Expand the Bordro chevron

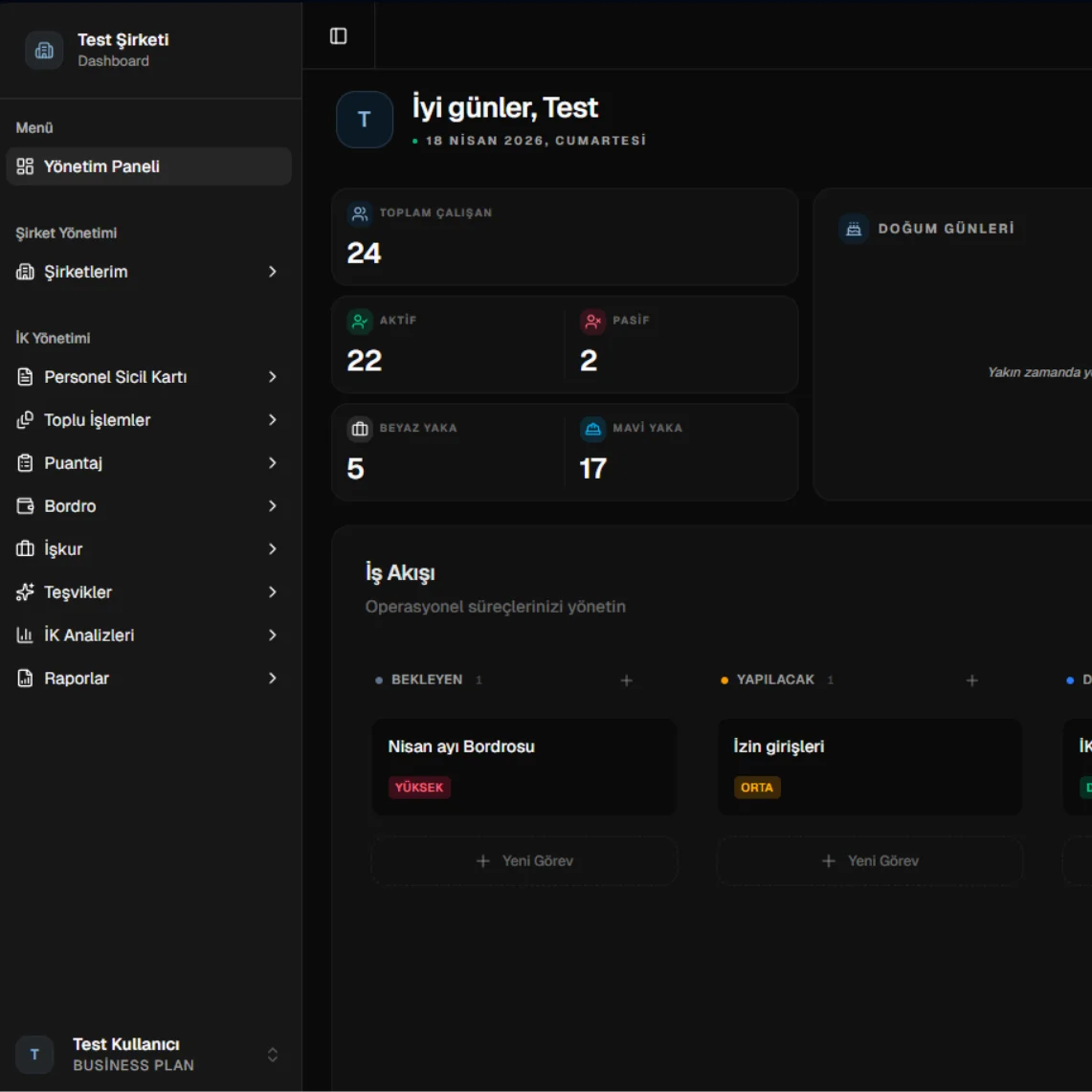(x=273, y=506)
